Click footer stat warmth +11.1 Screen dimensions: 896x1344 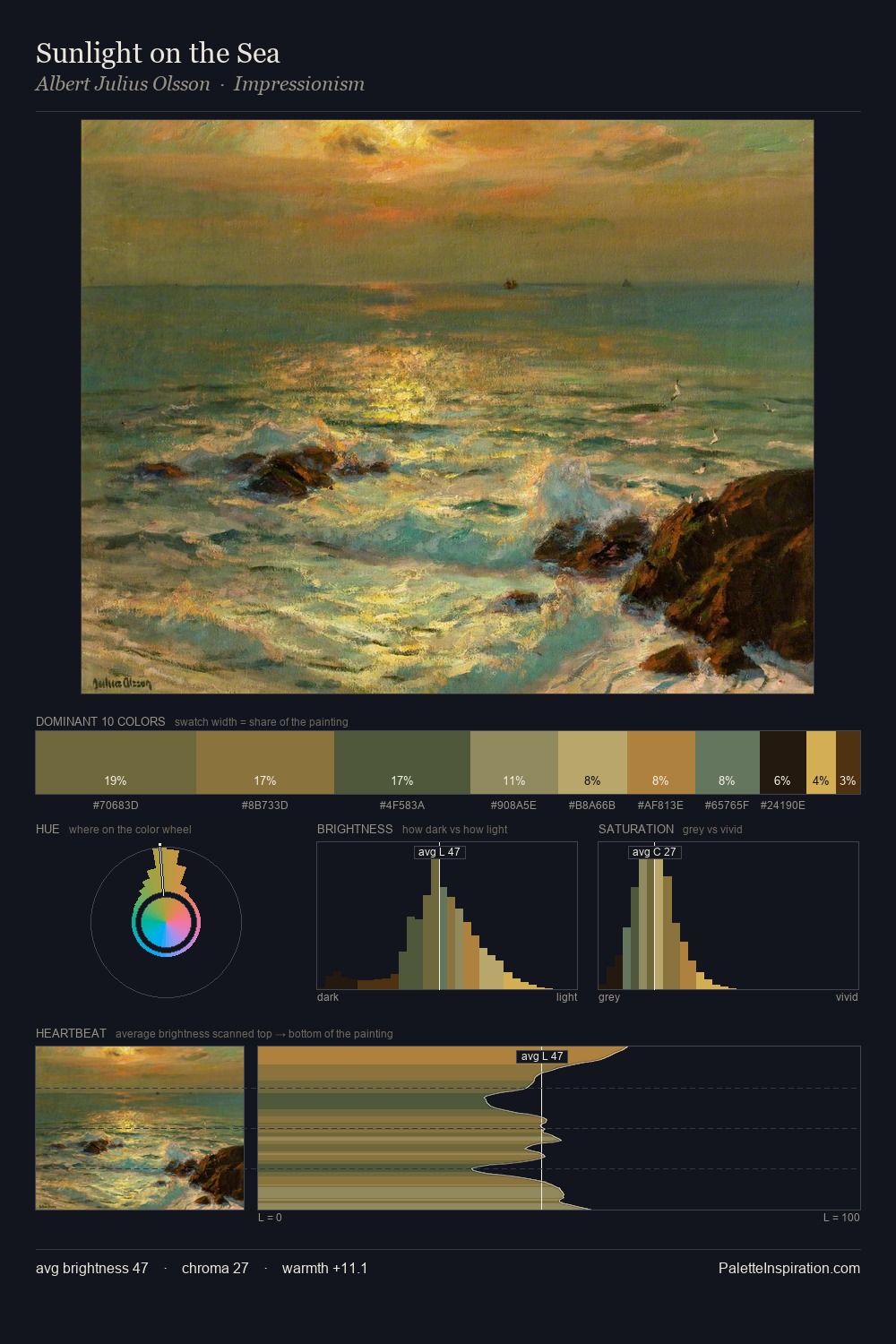click(x=324, y=1269)
